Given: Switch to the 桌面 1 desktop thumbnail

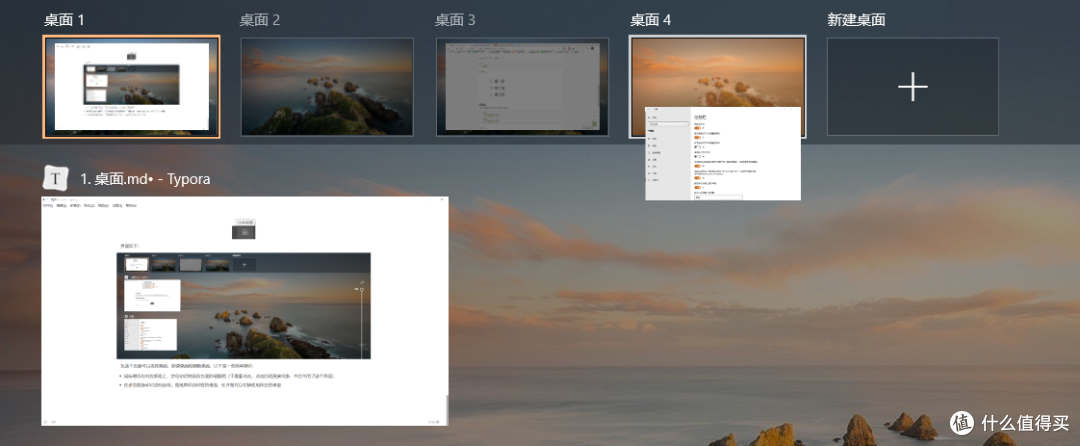Looking at the screenshot, I should point(131,87).
